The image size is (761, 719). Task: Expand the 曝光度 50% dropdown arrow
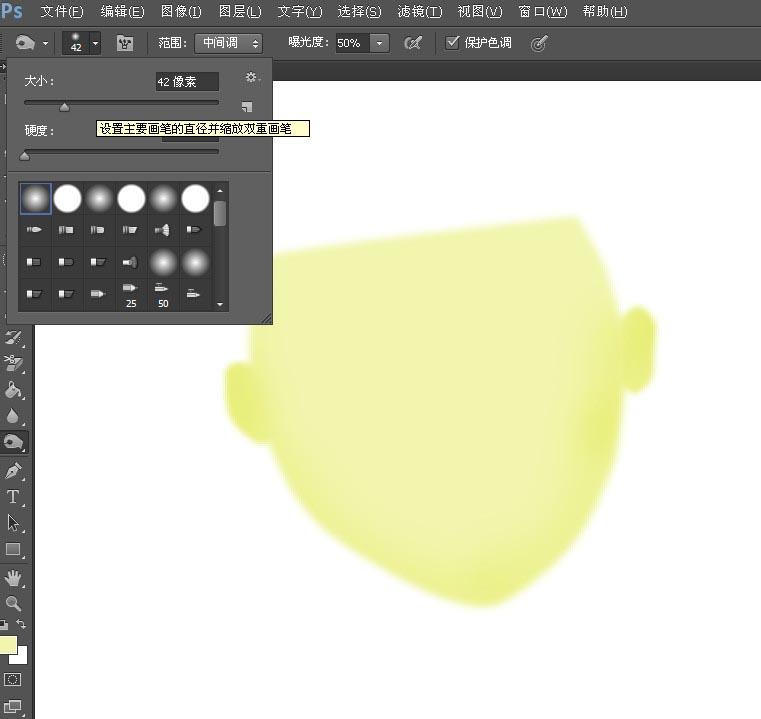pyautogui.click(x=380, y=43)
